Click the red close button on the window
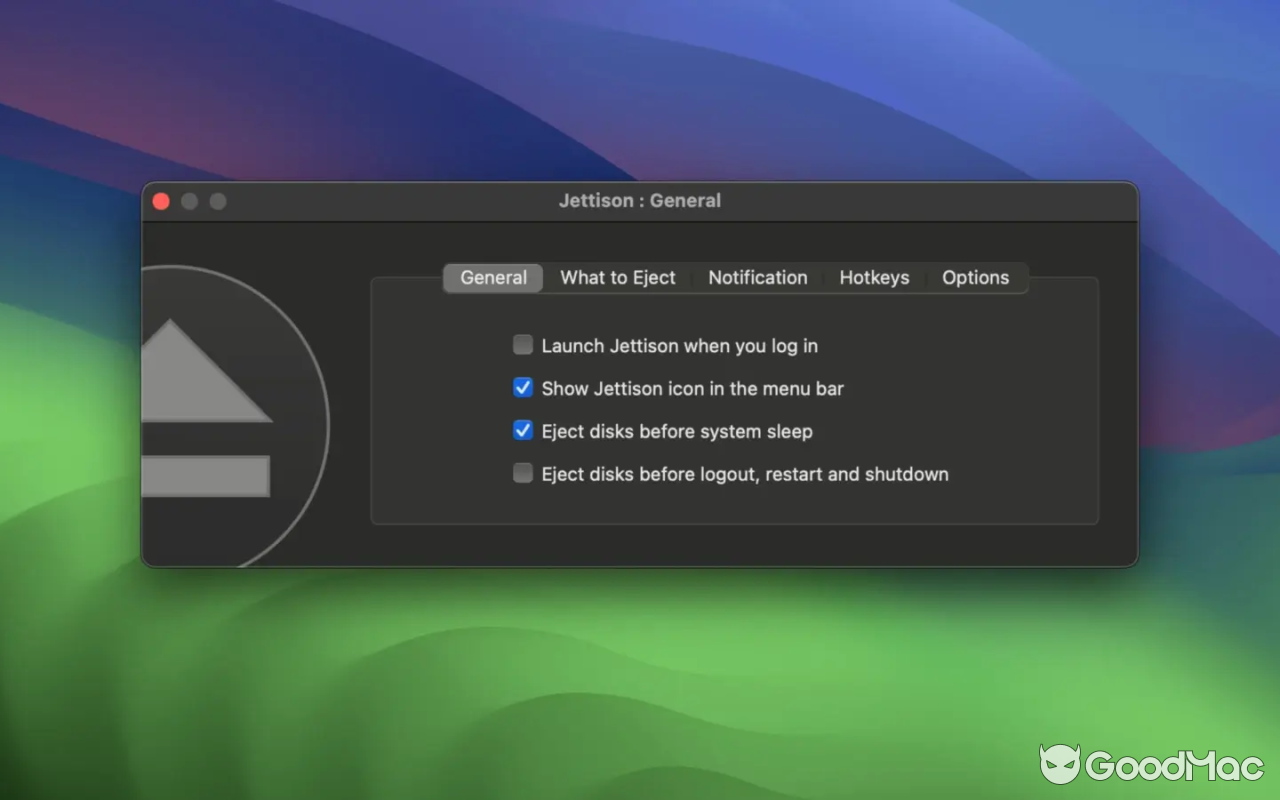 161,200
